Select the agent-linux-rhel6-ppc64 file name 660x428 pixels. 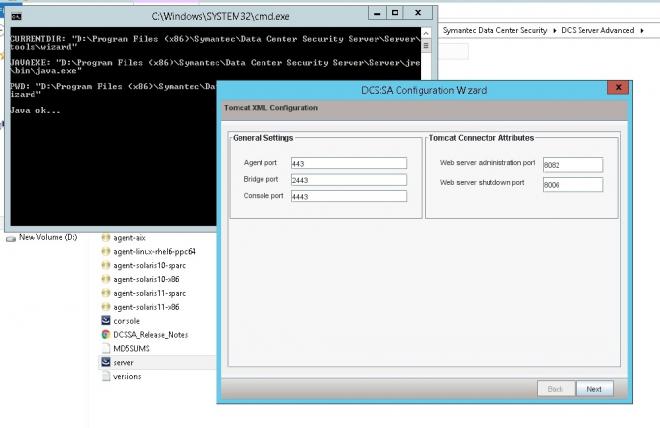(154, 252)
